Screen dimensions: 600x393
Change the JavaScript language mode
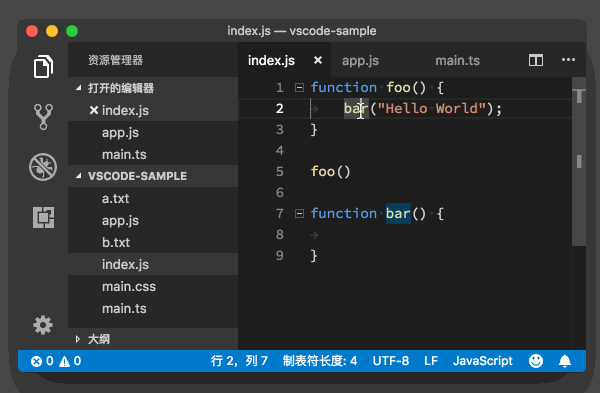[x=483, y=361]
